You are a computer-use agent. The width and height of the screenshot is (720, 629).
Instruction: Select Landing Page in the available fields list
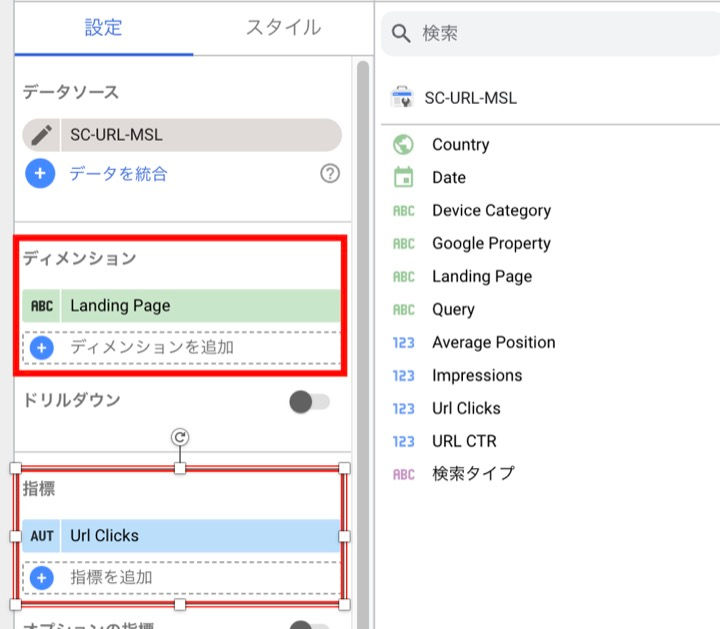point(482,276)
